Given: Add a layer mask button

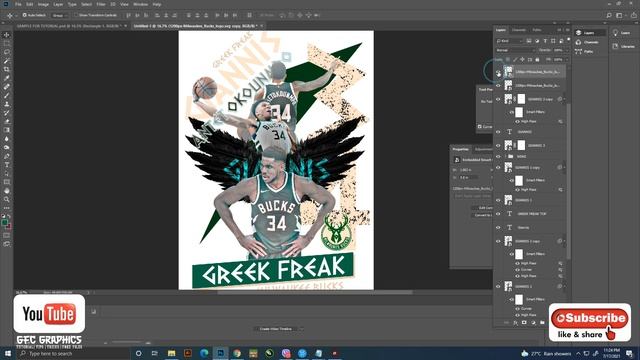Looking at the screenshot, I should click(x=524, y=322).
